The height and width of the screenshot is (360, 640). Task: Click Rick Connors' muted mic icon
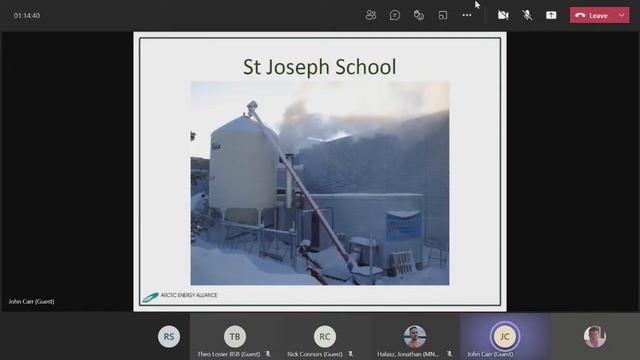coord(351,354)
